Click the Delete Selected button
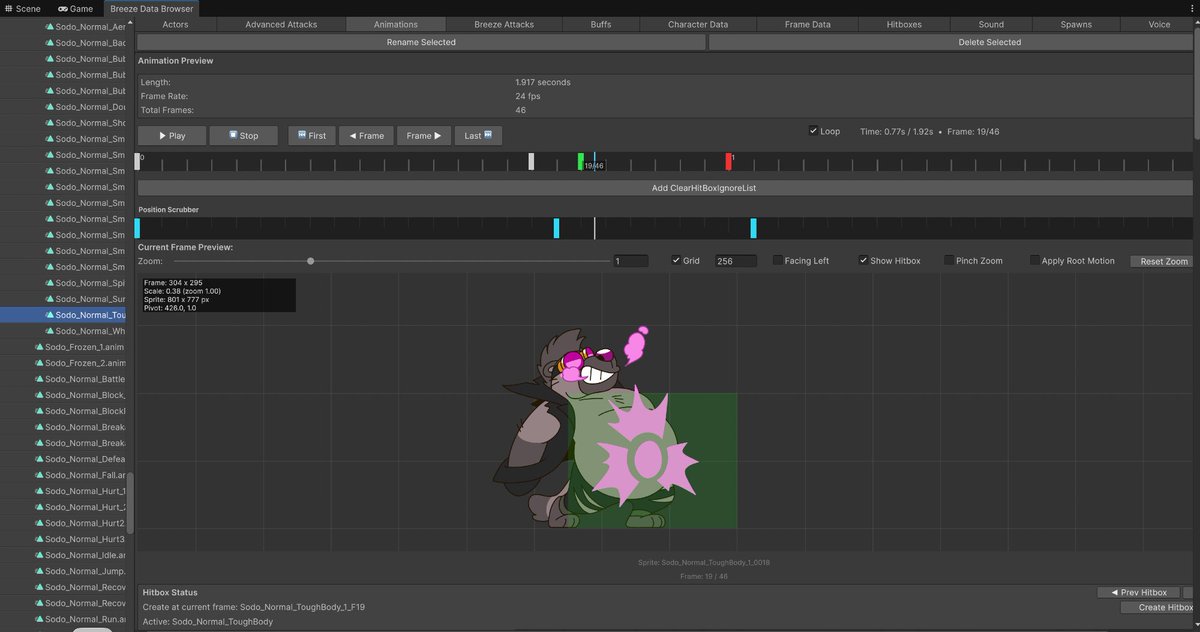 (x=951, y=42)
